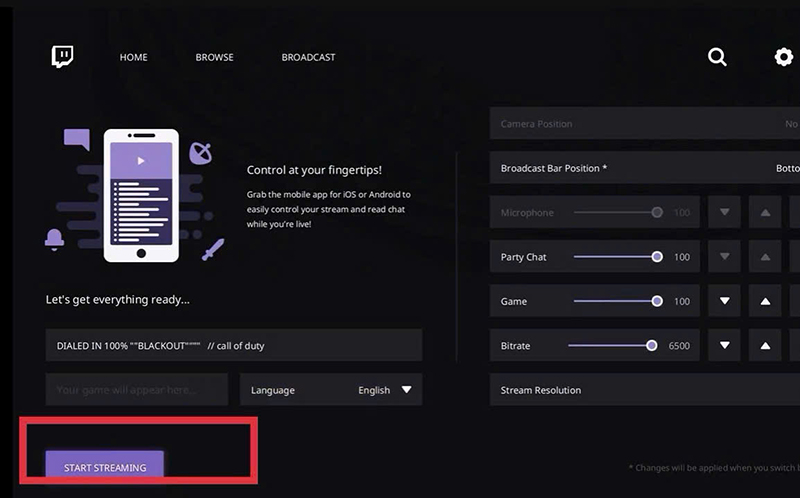Increase Party Chat volume with up arrow

pyautogui.click(x=765, y=257)
